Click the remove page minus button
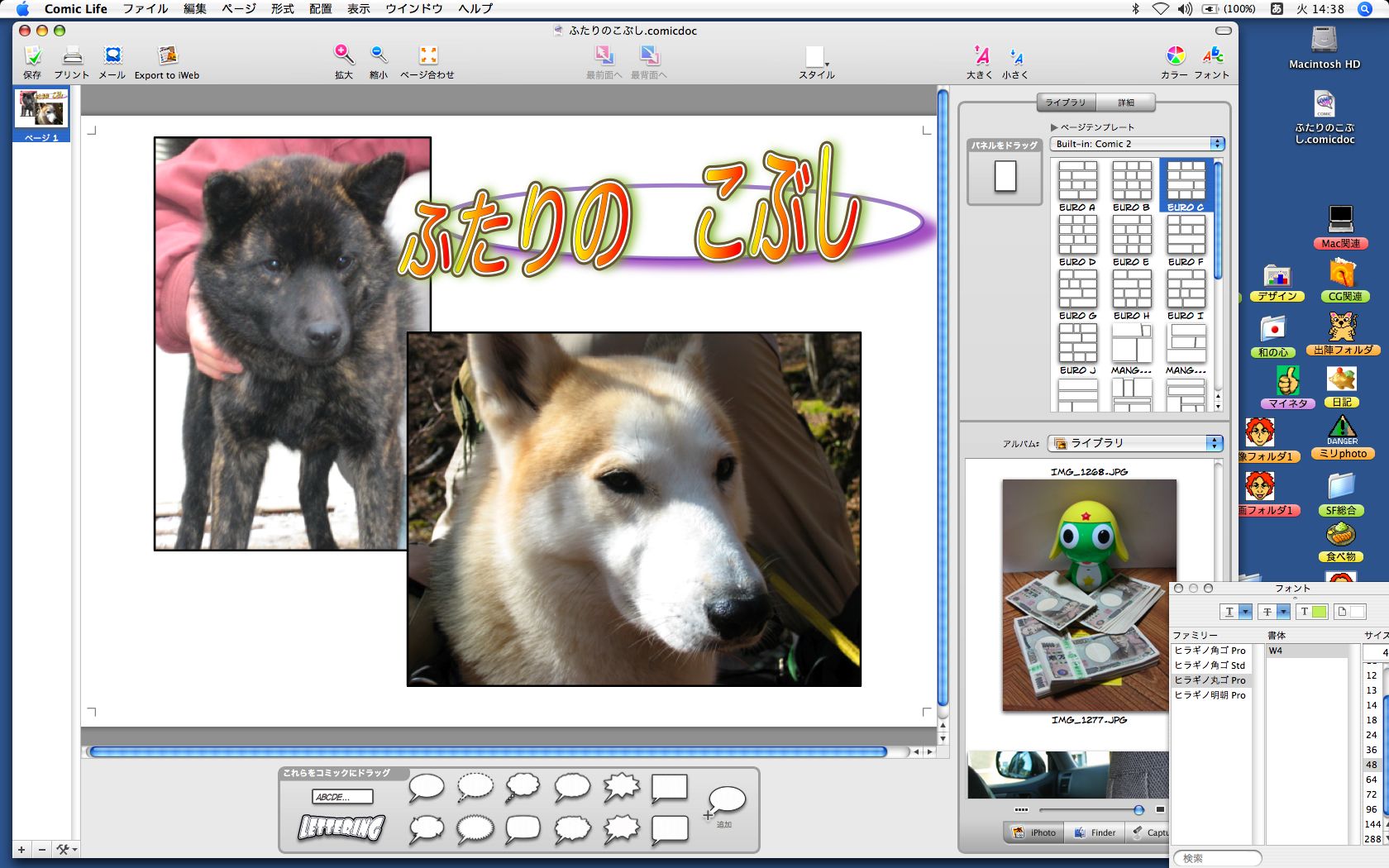The height and width of the screenshot is (868, 1389). tap(42, 849)
